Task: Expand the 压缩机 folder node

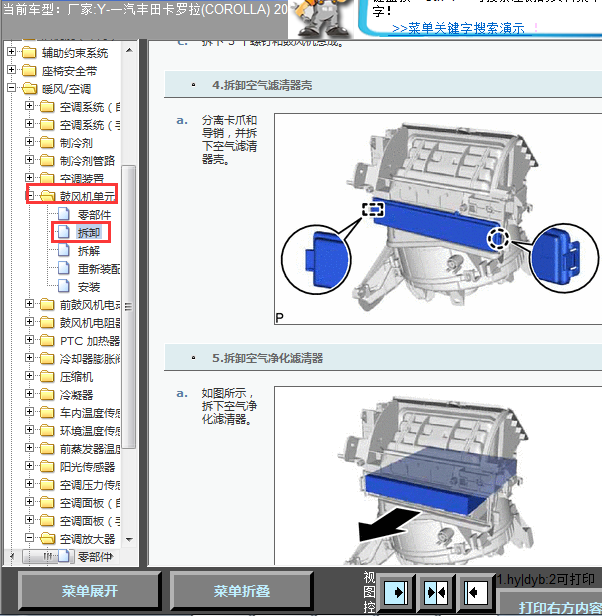Action: [x=29, y=376]
